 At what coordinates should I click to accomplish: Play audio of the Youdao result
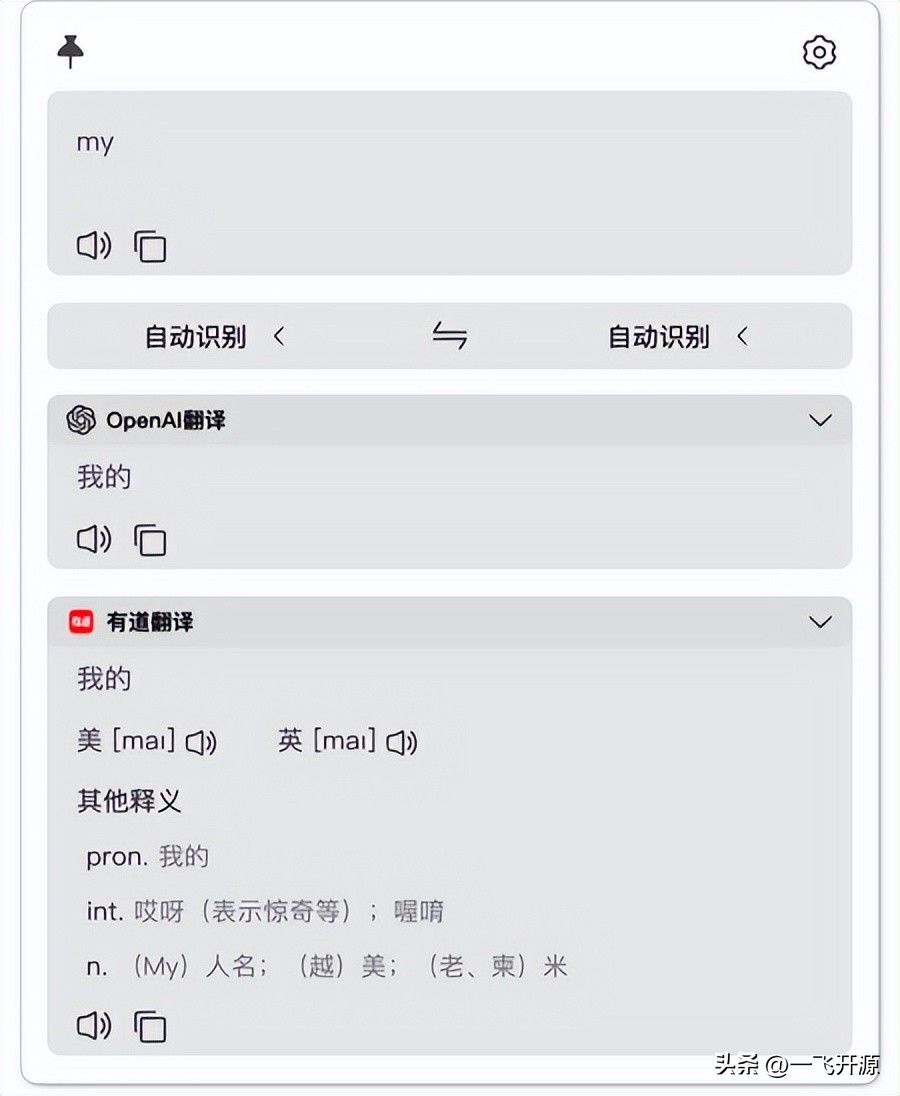(x=93, y=1026)
